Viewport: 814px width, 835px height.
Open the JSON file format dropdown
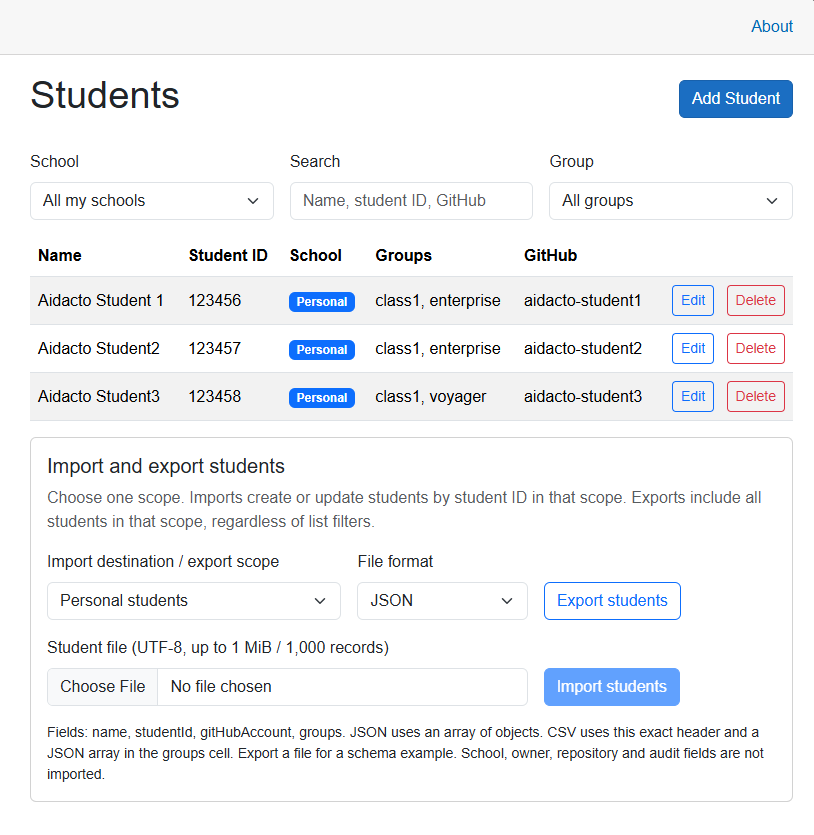coord(442,601)
